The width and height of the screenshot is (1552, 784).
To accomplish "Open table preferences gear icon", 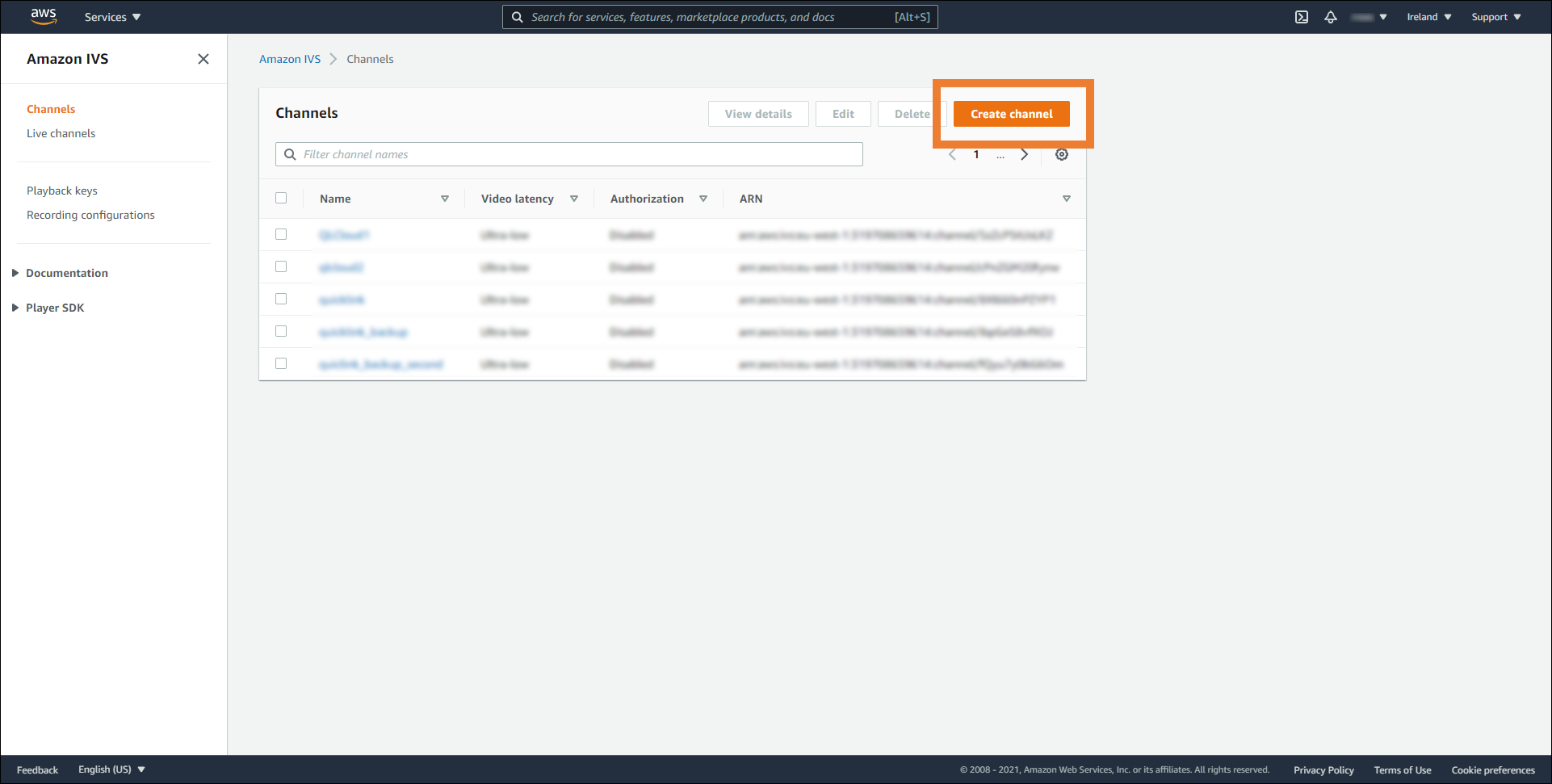I will 1062,154.
